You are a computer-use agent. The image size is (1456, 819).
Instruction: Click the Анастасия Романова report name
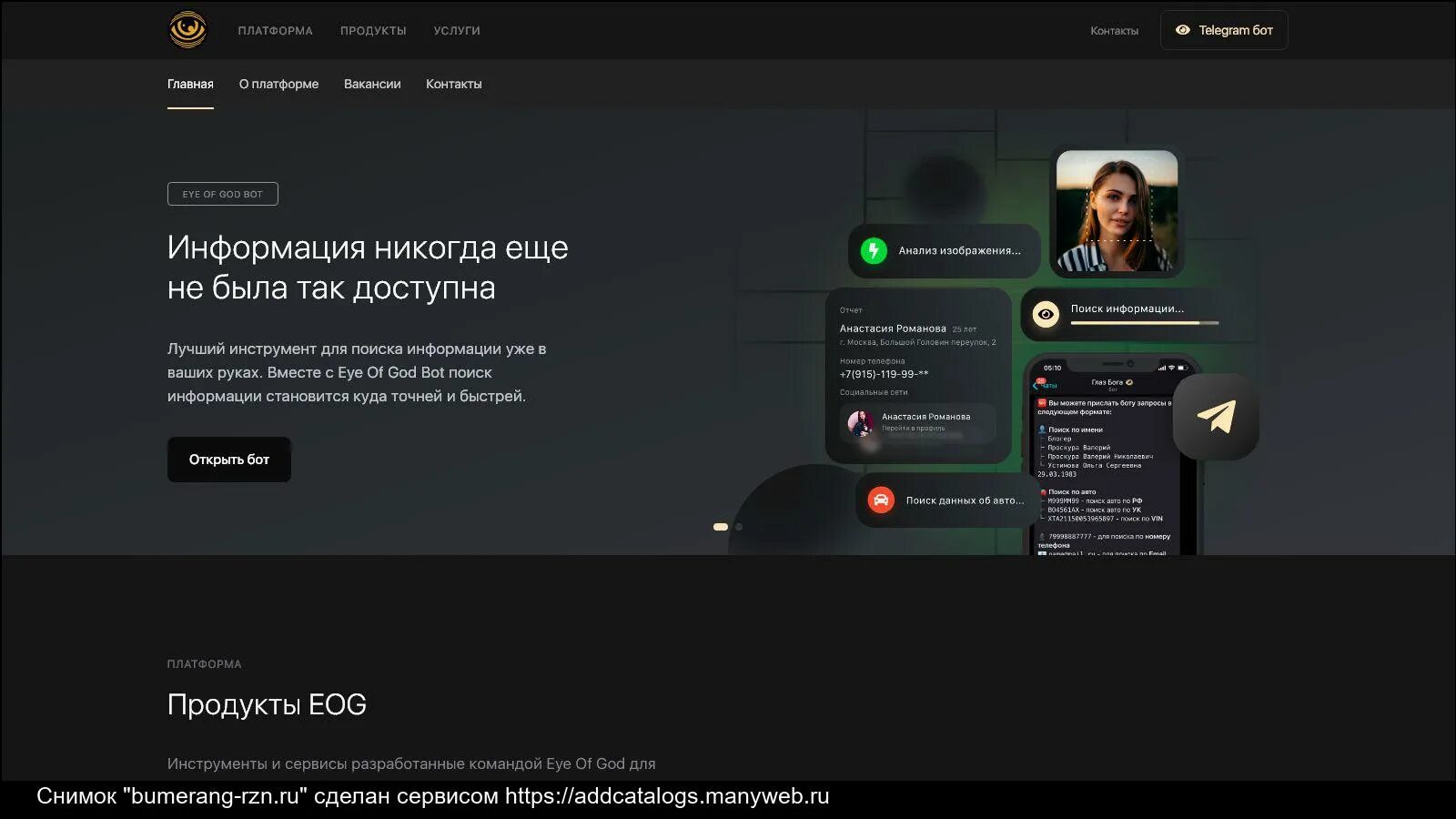[x=893, y=329]
